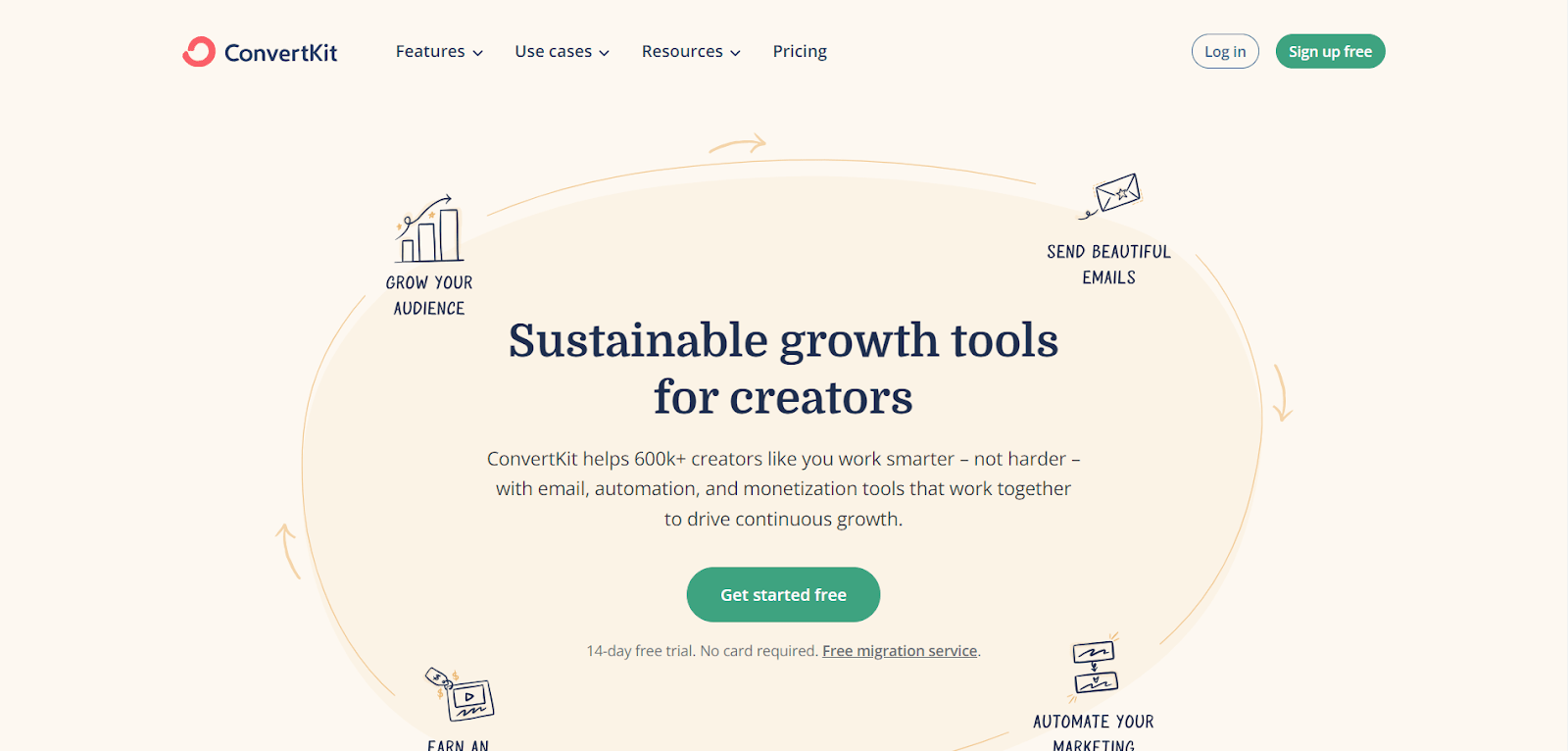Open the Free migration service link

pos(900,651)
